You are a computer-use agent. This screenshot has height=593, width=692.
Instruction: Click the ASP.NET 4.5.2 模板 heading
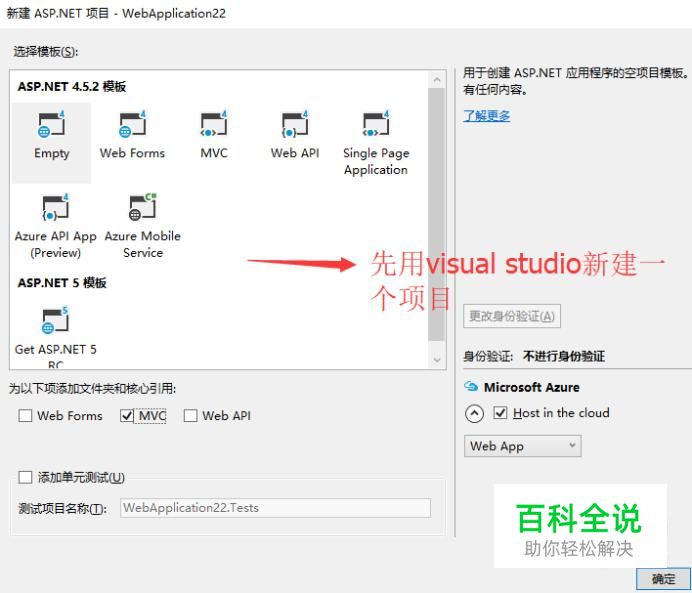point(72,86)
